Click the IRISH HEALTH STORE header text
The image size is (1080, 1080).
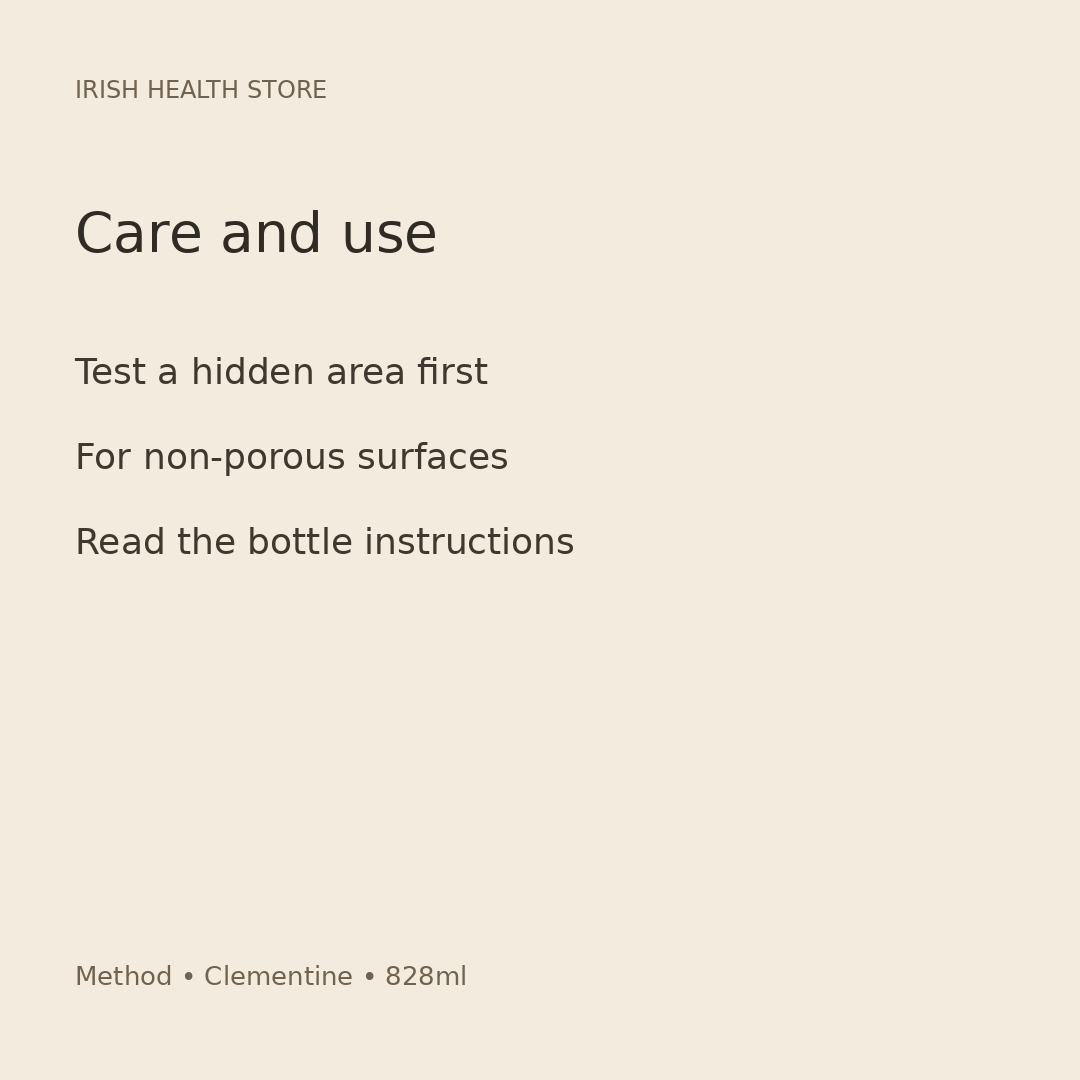(x=200, y=90)
